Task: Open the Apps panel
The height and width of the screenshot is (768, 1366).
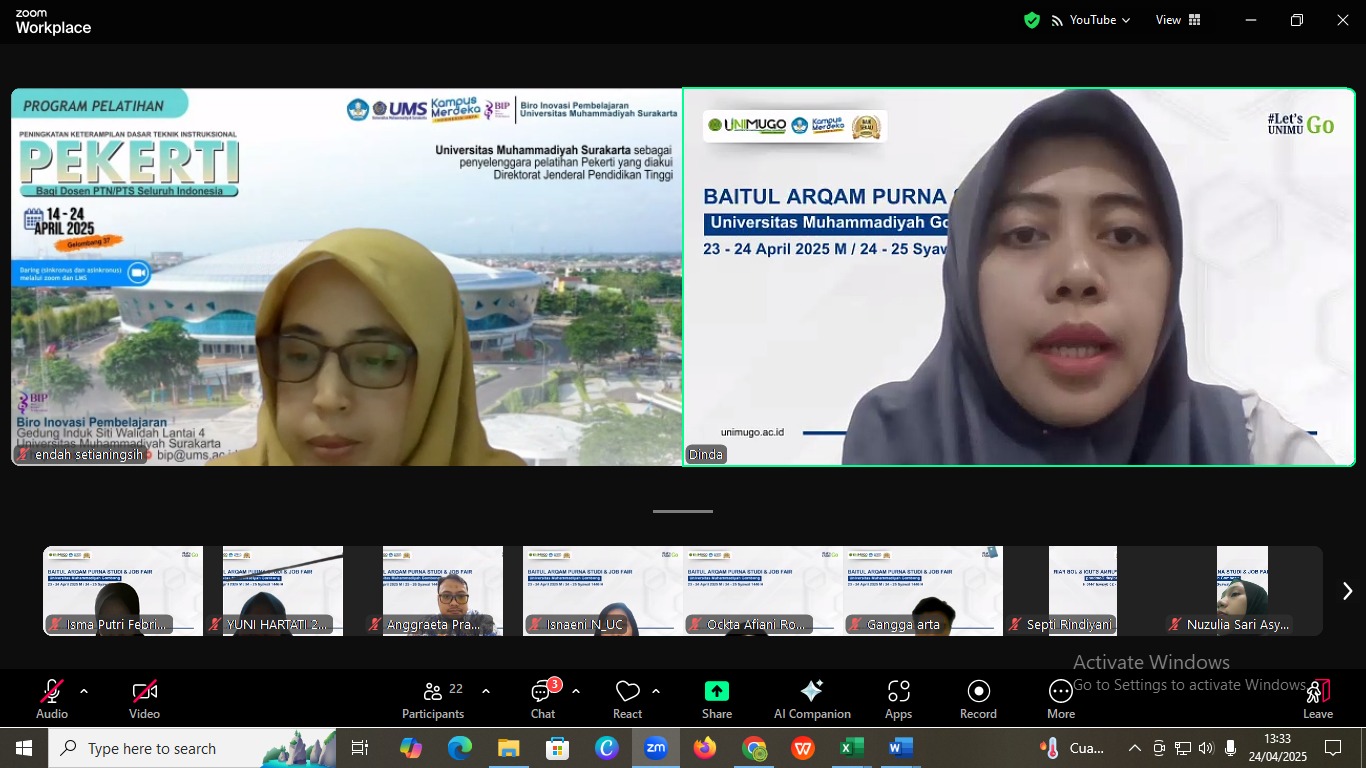Action: pyautogui.click(x=898, y=699)
